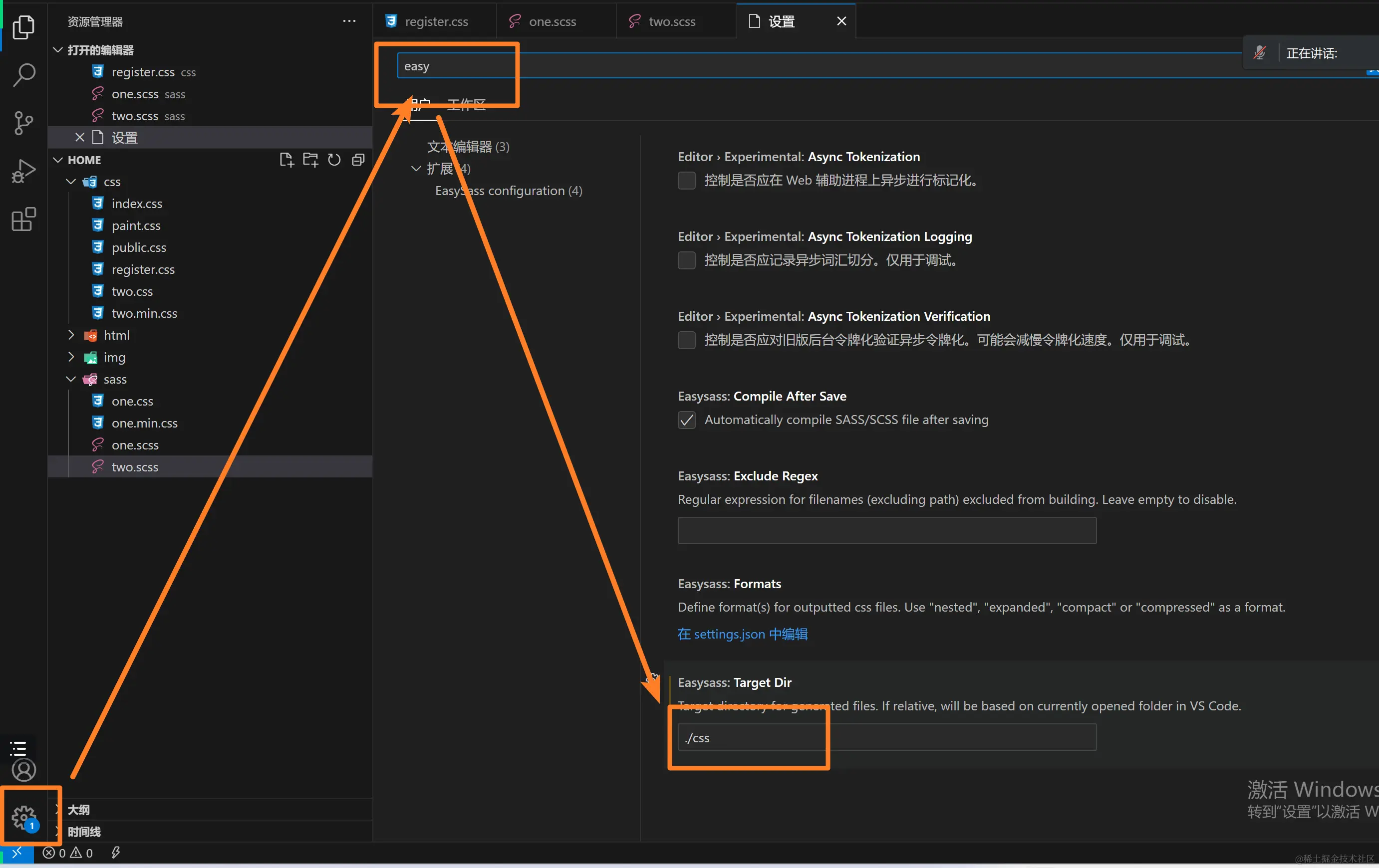
Task: Open the Extensions view
Action: (x=23, y=219)
